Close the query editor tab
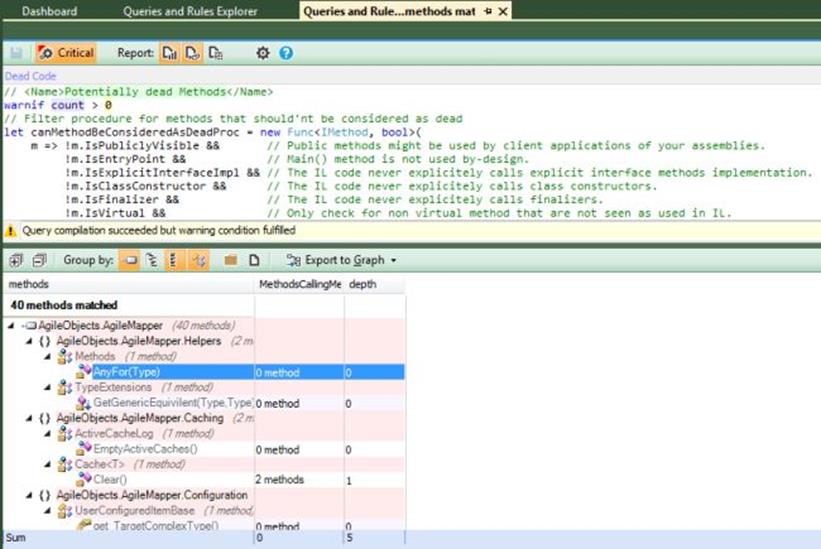 tap(503, 11)
